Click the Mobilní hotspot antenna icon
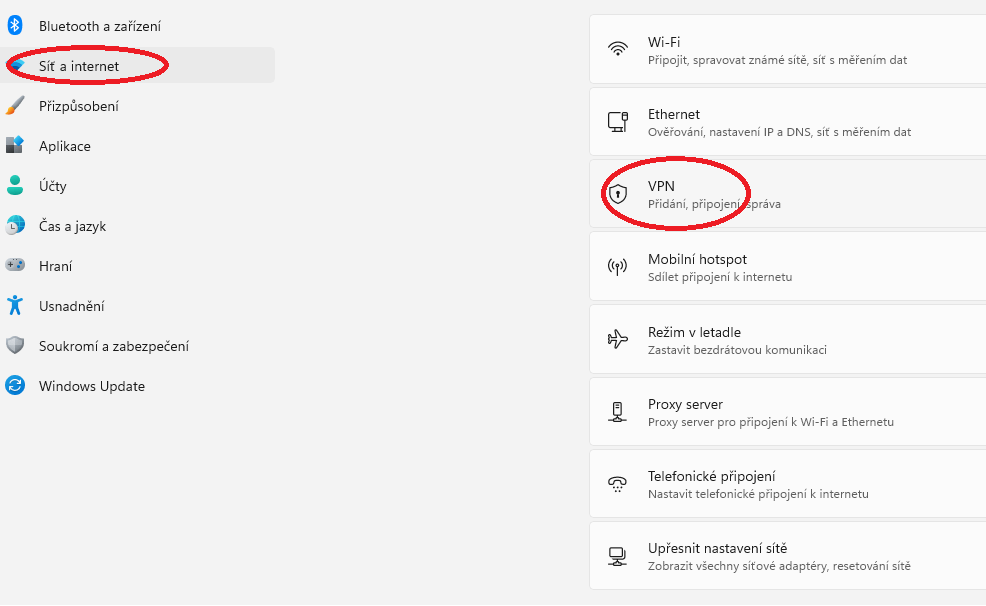Image resolution: width=986 pixels, height=606 pixels. pos(618,267)
